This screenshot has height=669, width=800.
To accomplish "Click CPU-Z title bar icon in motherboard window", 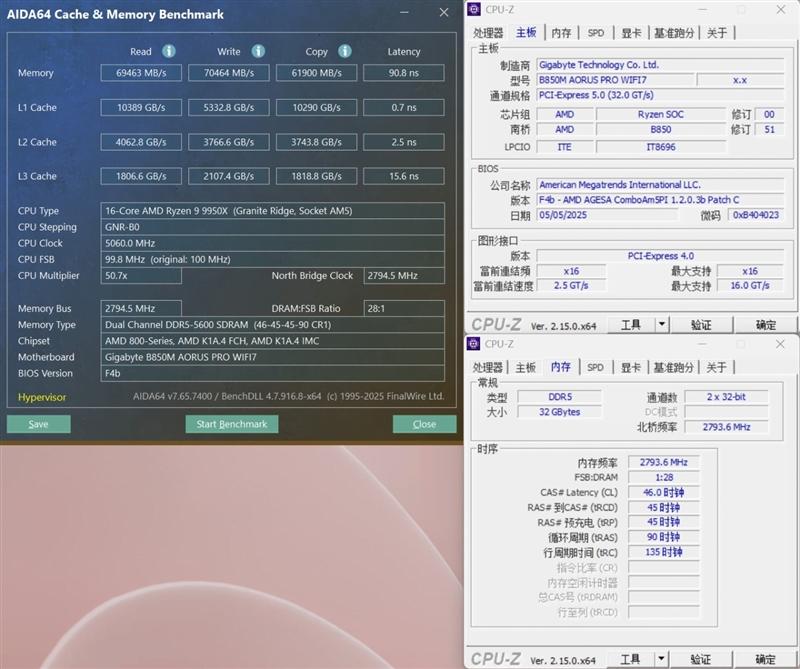I will (x=475, y=9).
